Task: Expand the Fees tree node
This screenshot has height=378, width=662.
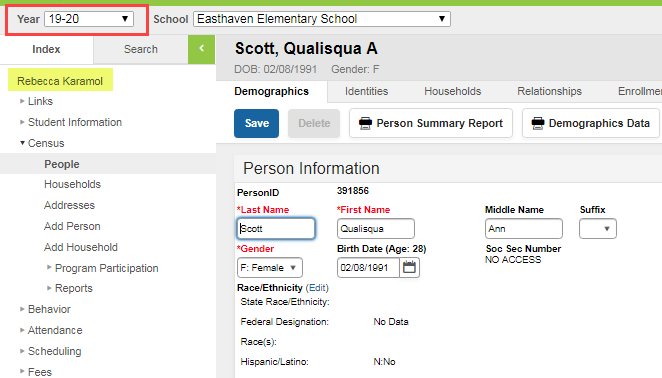Action: 22,372
